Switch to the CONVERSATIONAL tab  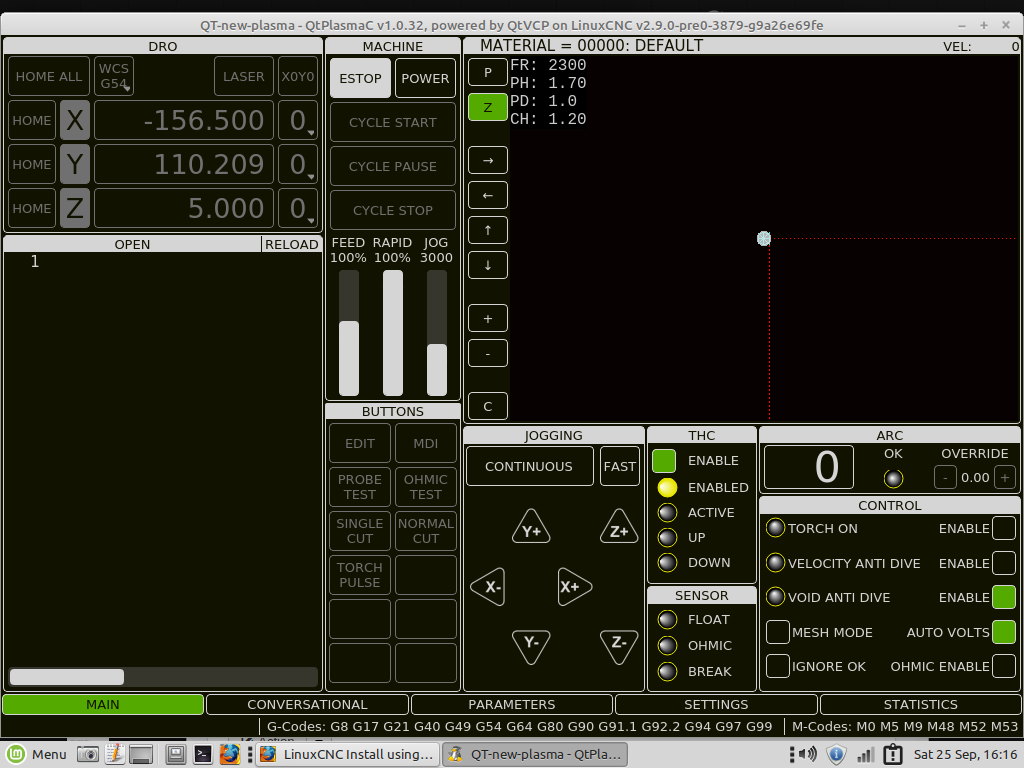(307, 705)
